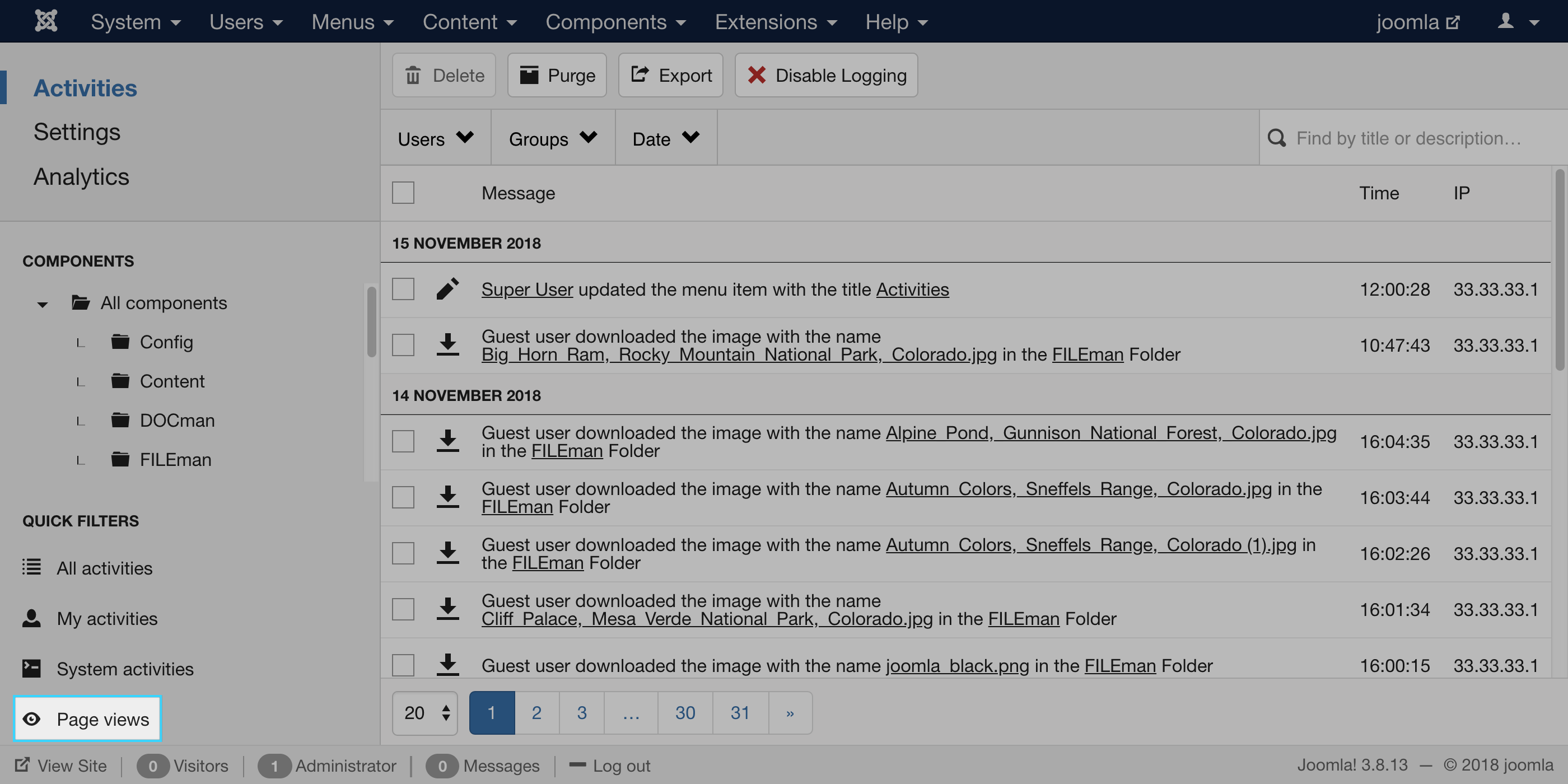This screenshot has width=1568, height=784.
Task: Check the 16:03:44 Autumn_Colors row
Action: point(403,497)
